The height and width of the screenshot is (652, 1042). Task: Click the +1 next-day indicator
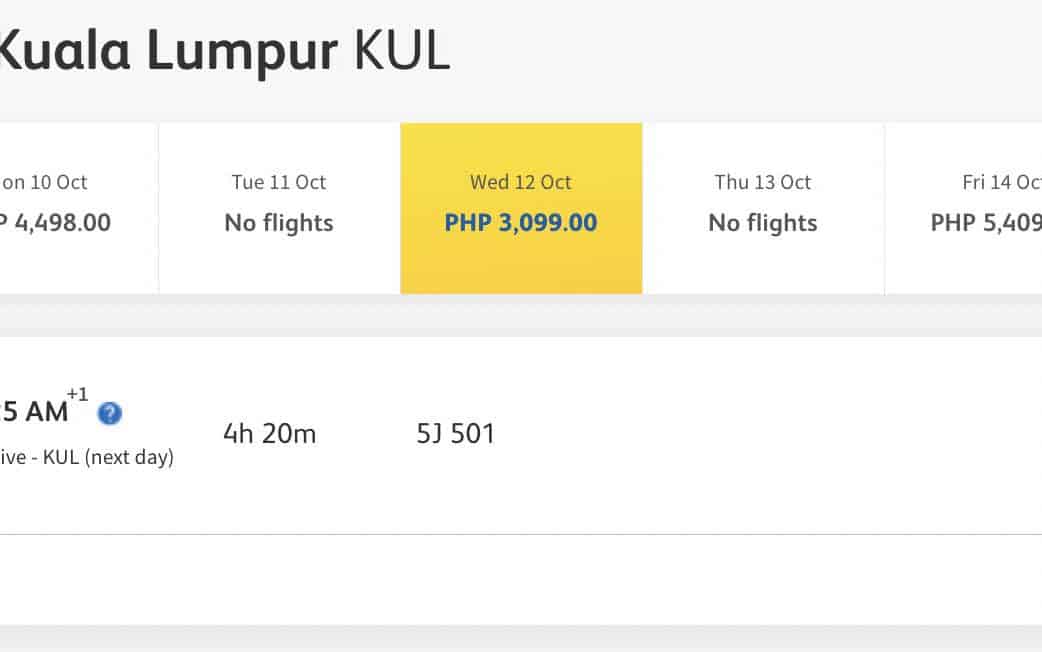click(x=78, y=394)
